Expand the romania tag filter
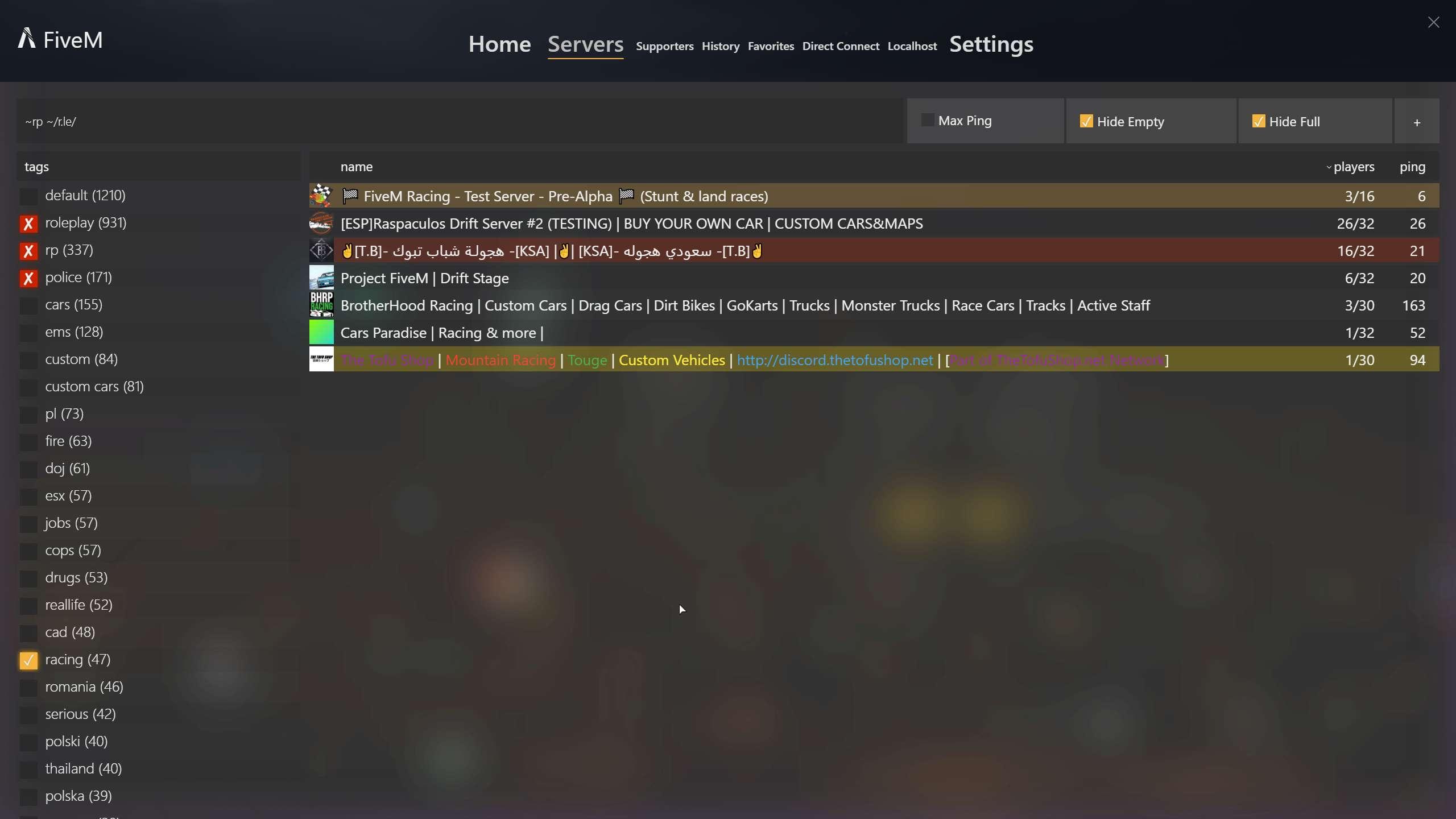1456x819 pixels. pos(84,686)
